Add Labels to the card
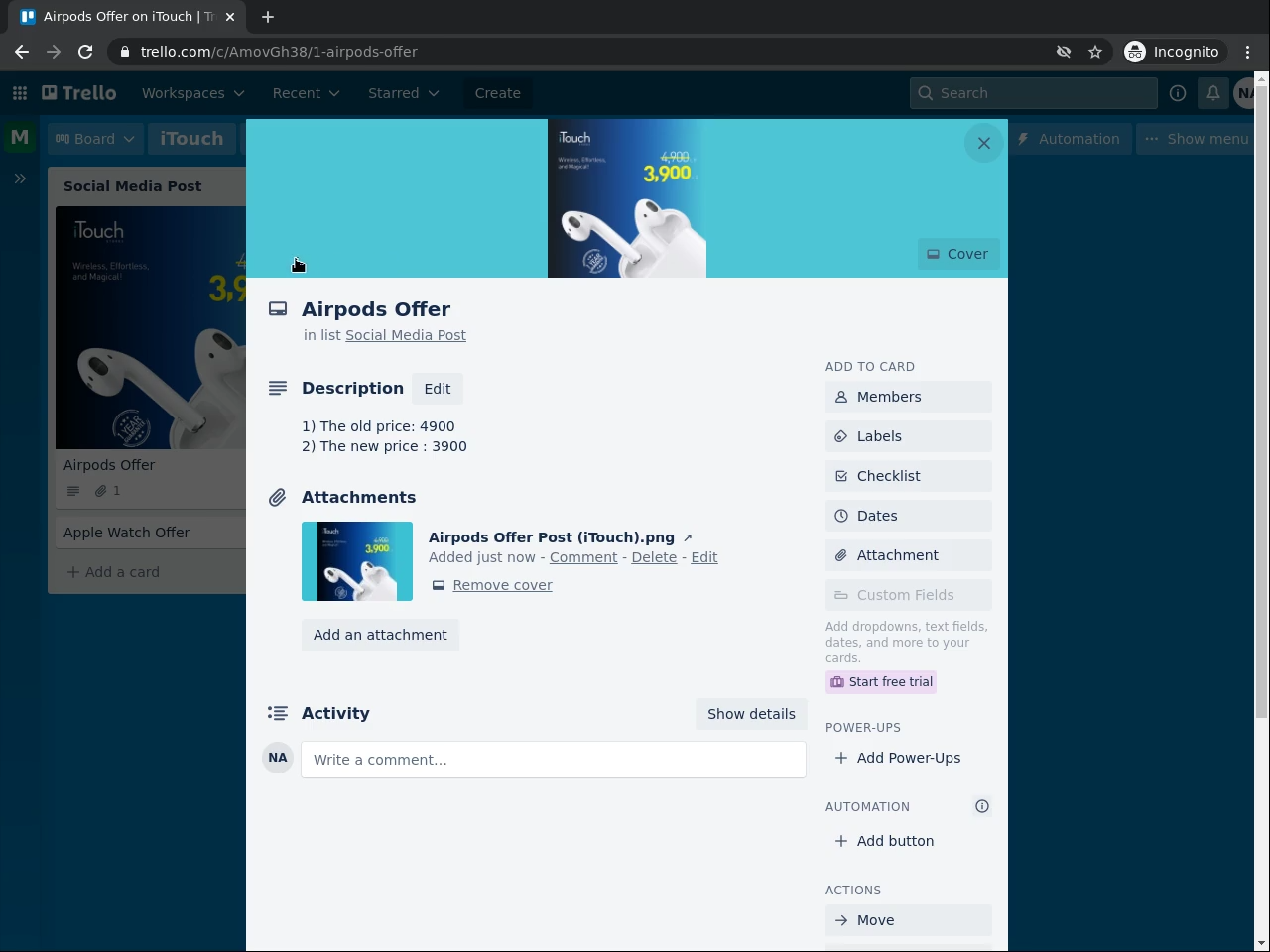The width and height of the screenshot is (1270, 952). (909, 436)
